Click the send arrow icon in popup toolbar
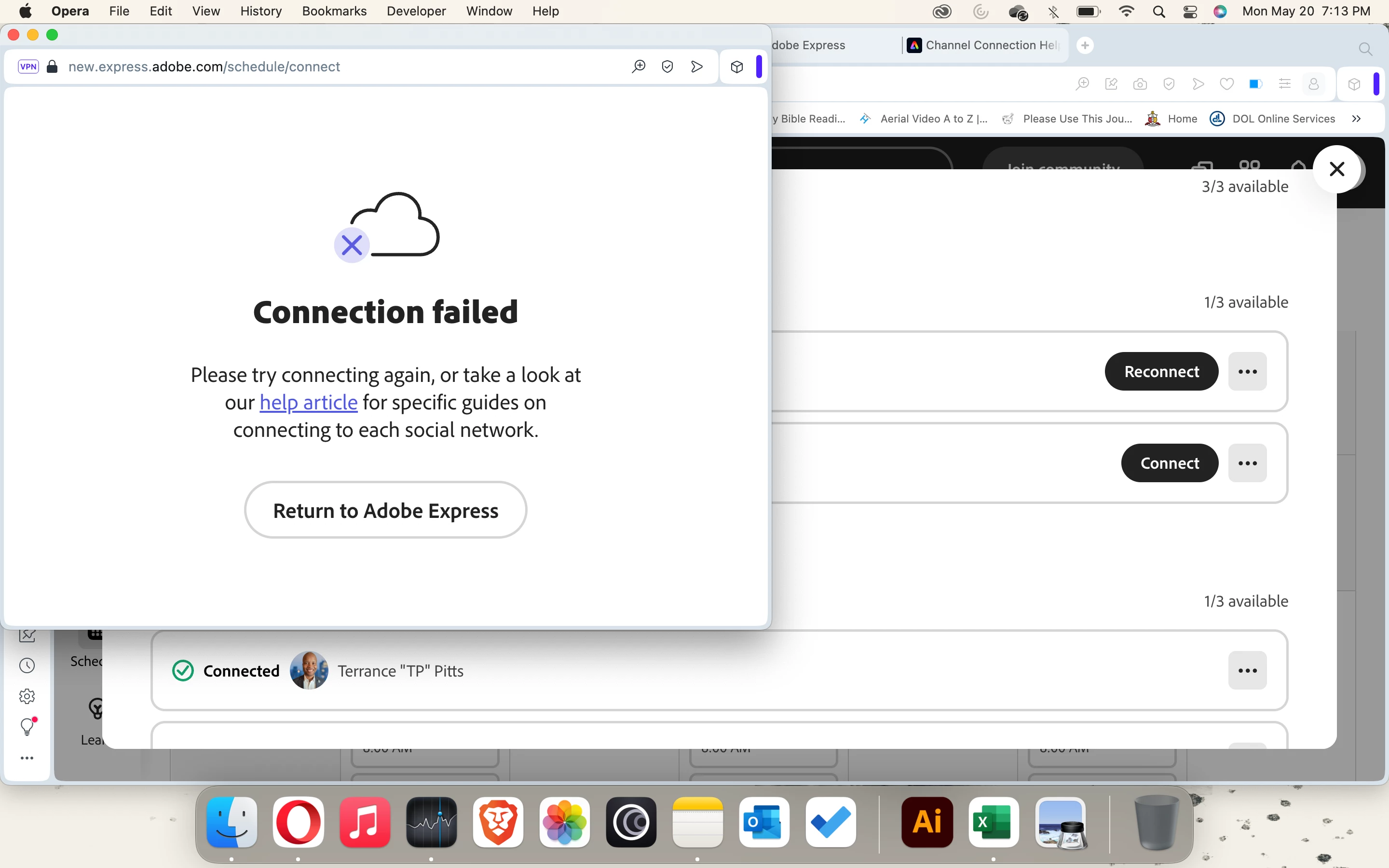1389x868 pixels. pyautogui.click(x=697, y=67)
